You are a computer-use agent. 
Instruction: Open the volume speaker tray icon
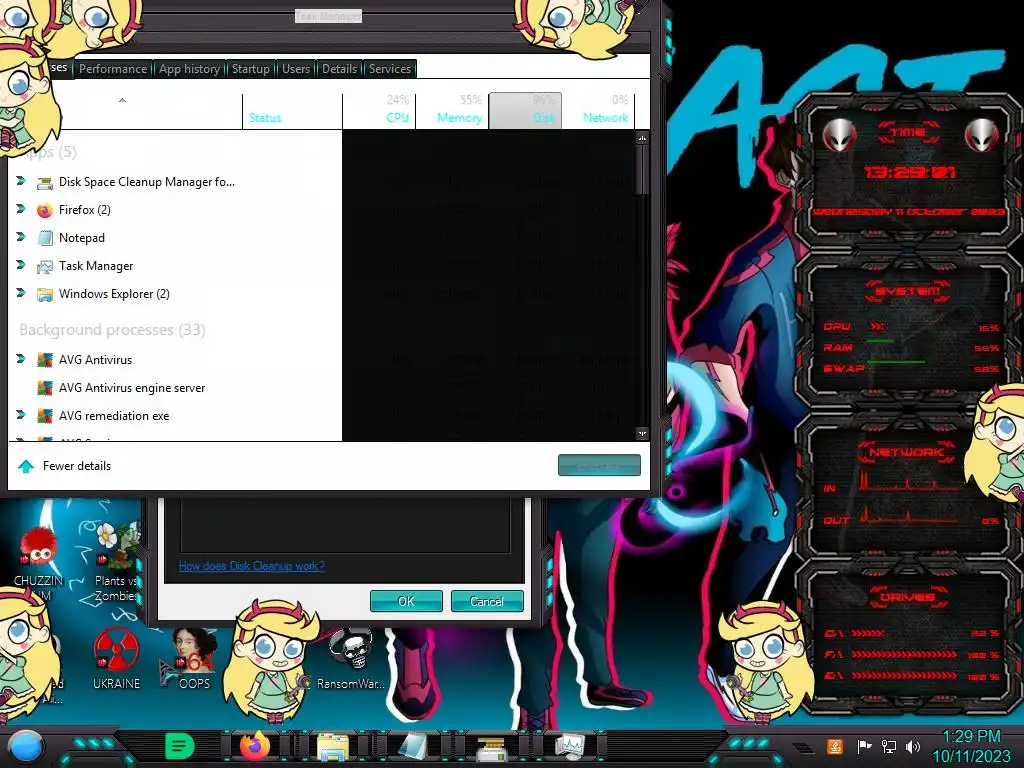click(913, 746)
